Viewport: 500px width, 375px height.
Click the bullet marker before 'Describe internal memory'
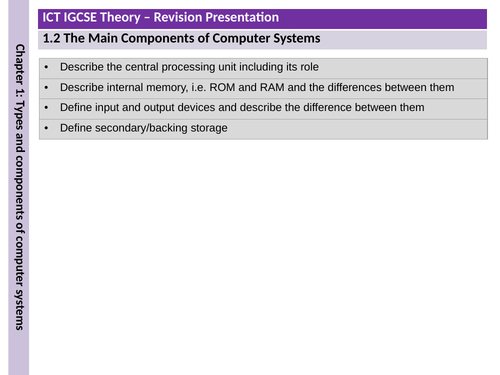point(46,88)
